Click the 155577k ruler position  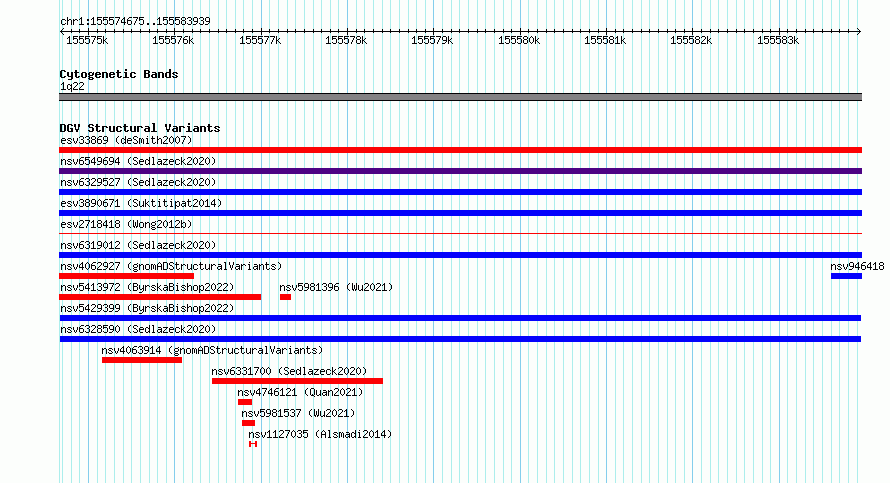click(260, 40)
